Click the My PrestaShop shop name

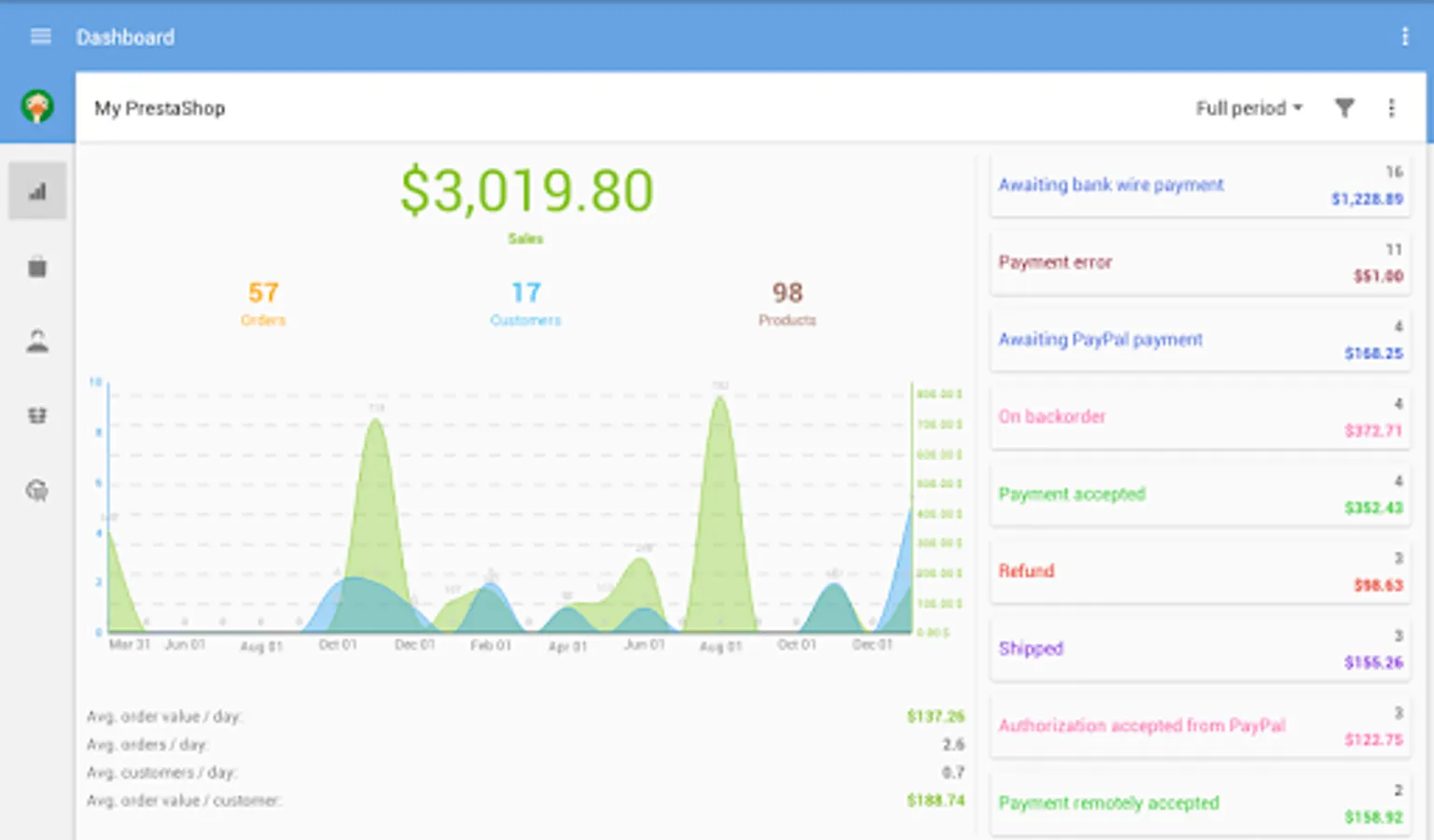(160, 108)
